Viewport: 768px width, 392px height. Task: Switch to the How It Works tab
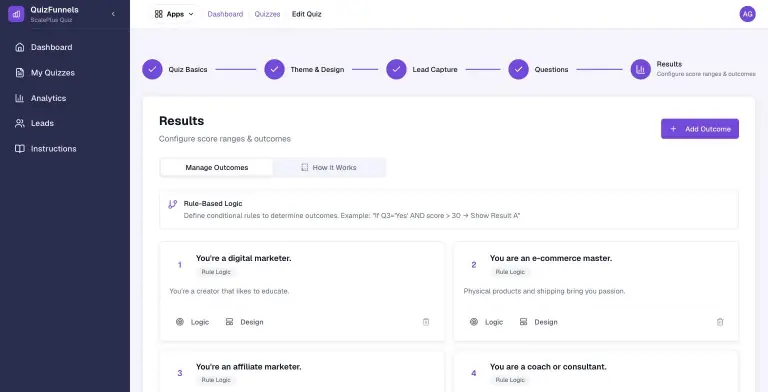click(x=329, y=168)
